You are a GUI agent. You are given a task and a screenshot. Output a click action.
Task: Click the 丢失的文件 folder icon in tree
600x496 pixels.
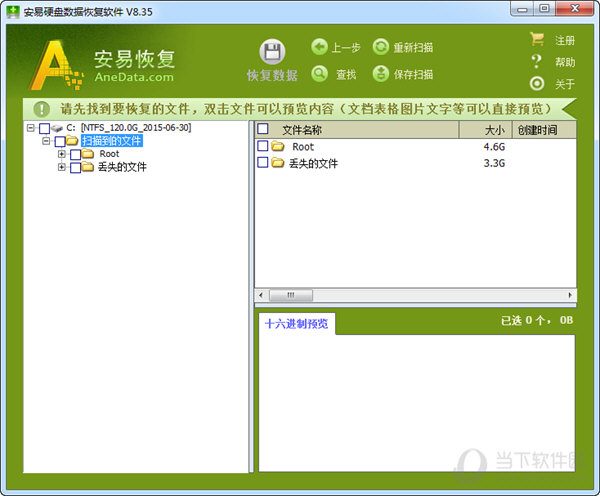point(88,167)
